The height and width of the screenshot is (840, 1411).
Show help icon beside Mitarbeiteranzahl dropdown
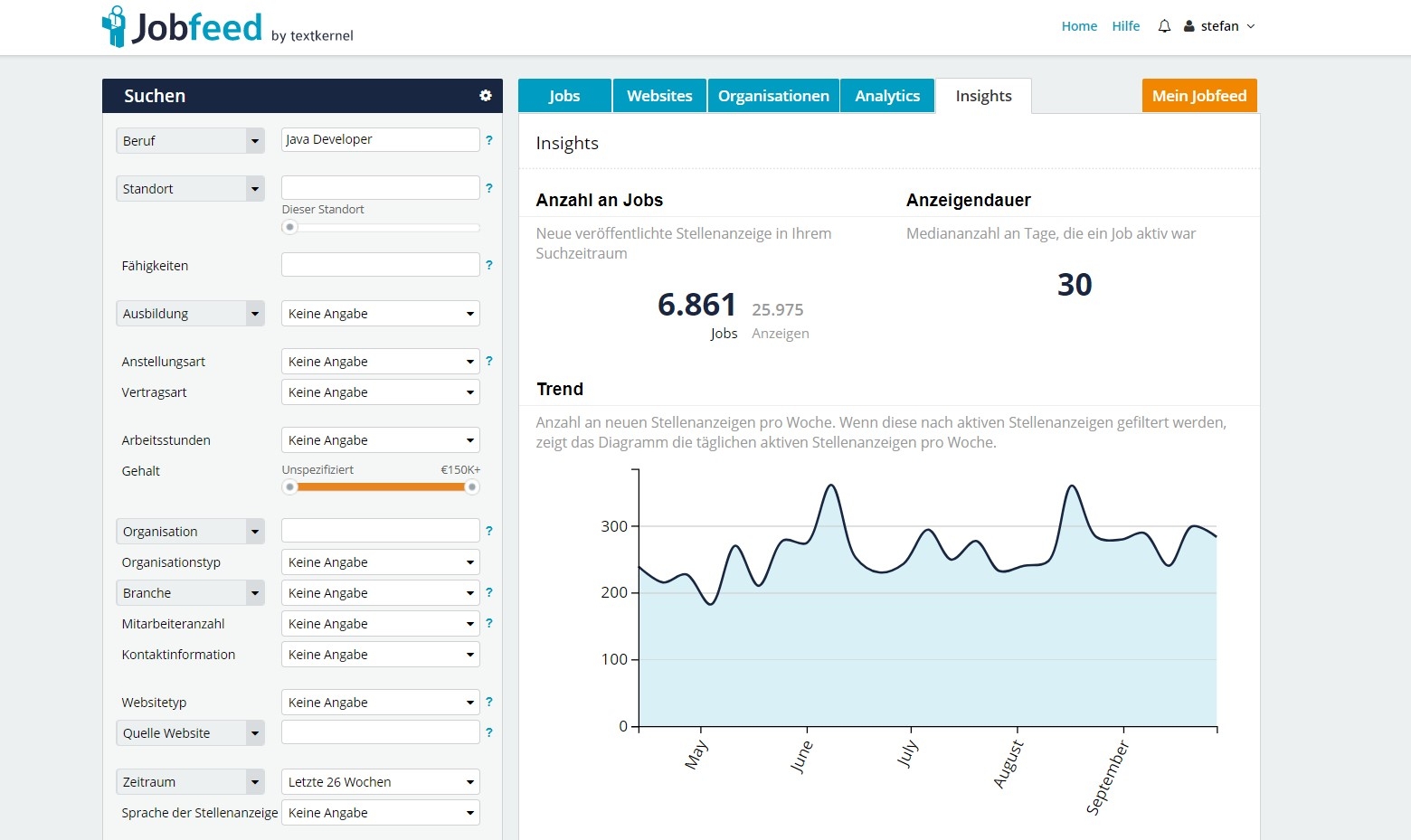(489, 623)
